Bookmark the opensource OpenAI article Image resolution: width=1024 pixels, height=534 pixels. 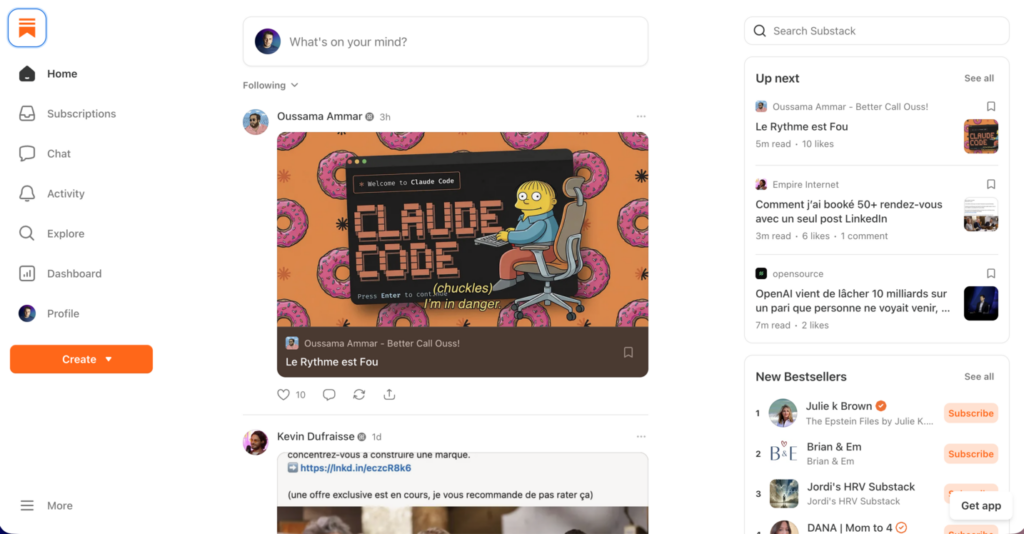(991, 274)
